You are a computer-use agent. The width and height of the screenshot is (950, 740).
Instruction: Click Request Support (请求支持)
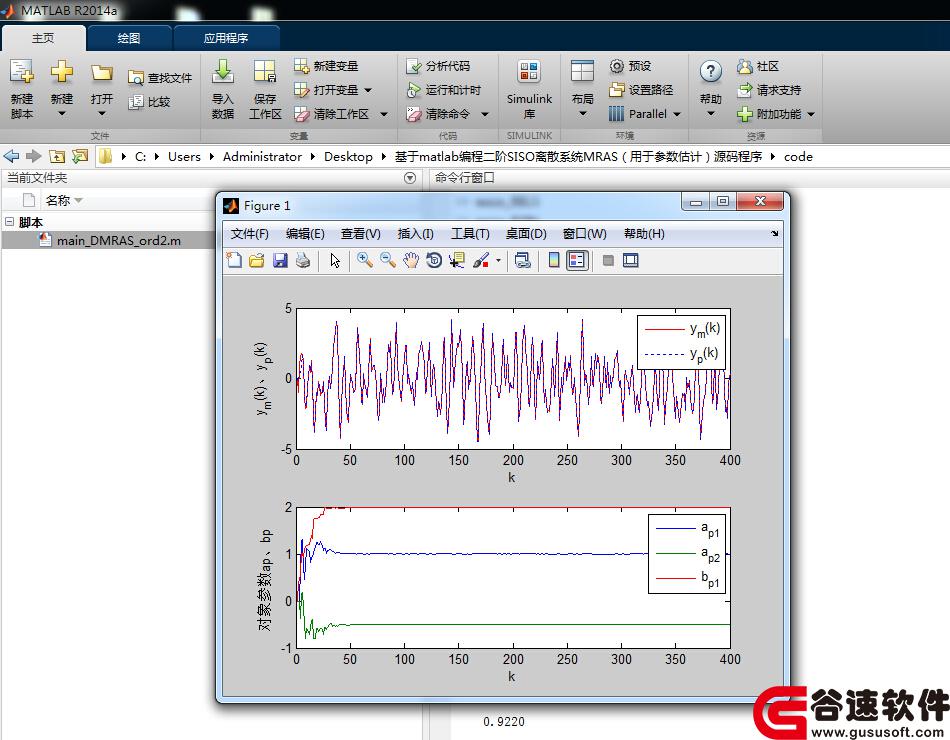[x=769, y=90]
